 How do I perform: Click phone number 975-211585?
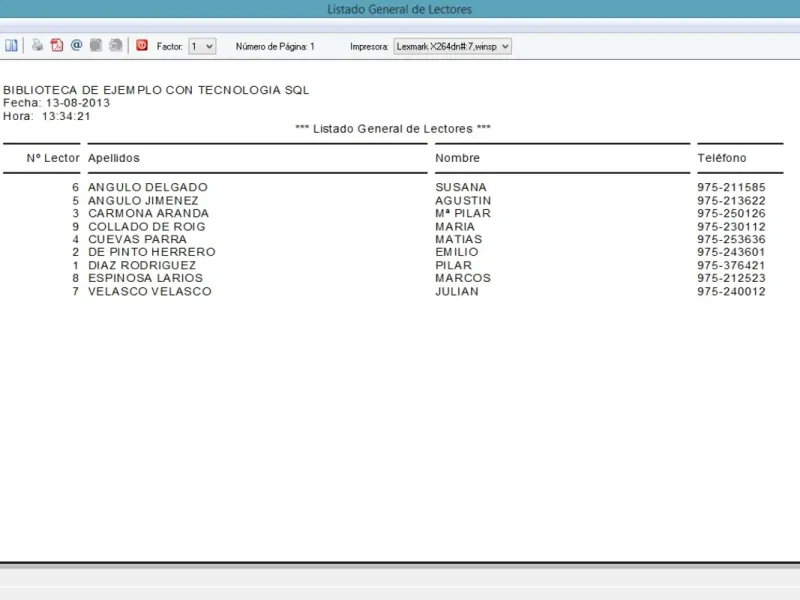tap(732, 187)
